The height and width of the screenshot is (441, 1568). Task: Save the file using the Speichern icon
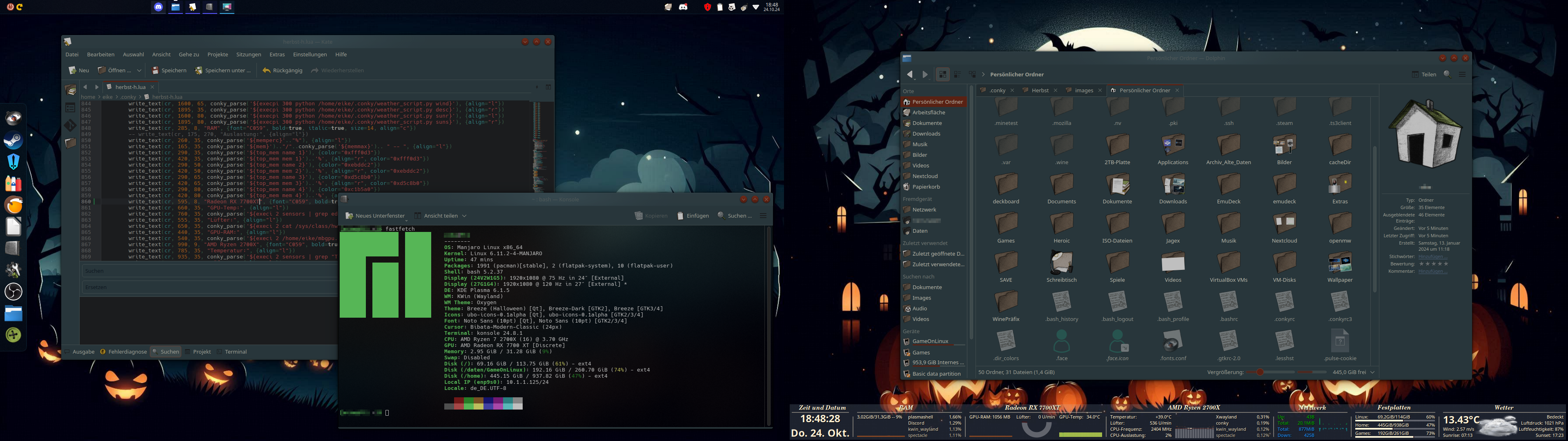[x=169, y=70]
